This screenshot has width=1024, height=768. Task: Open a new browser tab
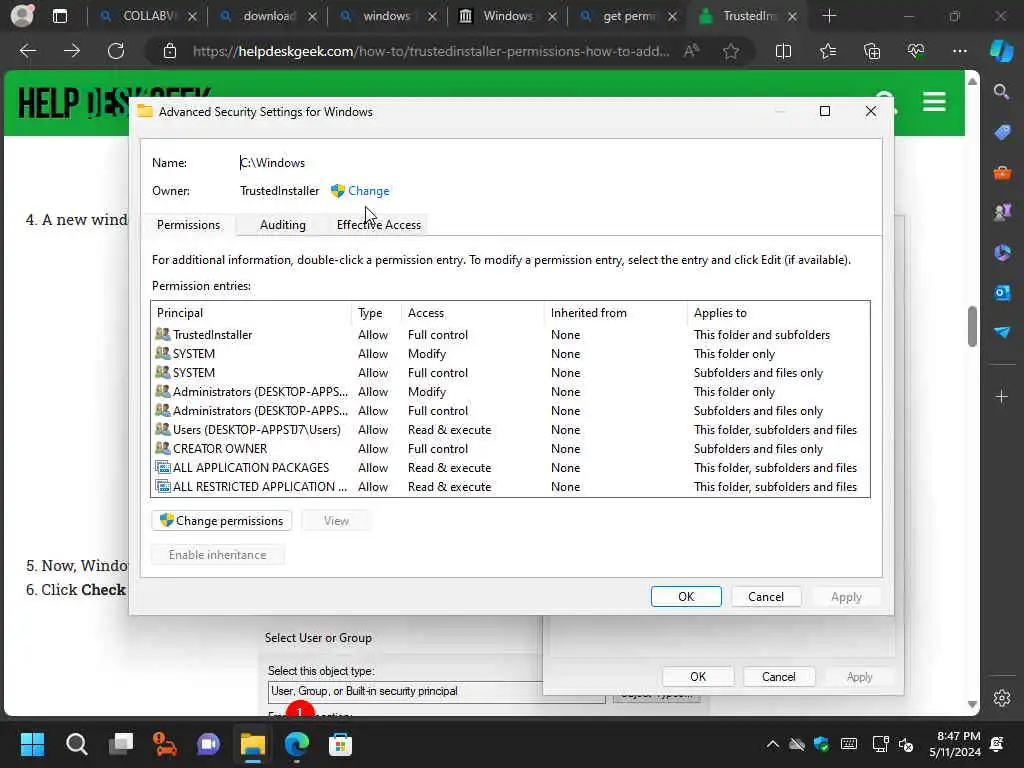click(x=829, y=16)
